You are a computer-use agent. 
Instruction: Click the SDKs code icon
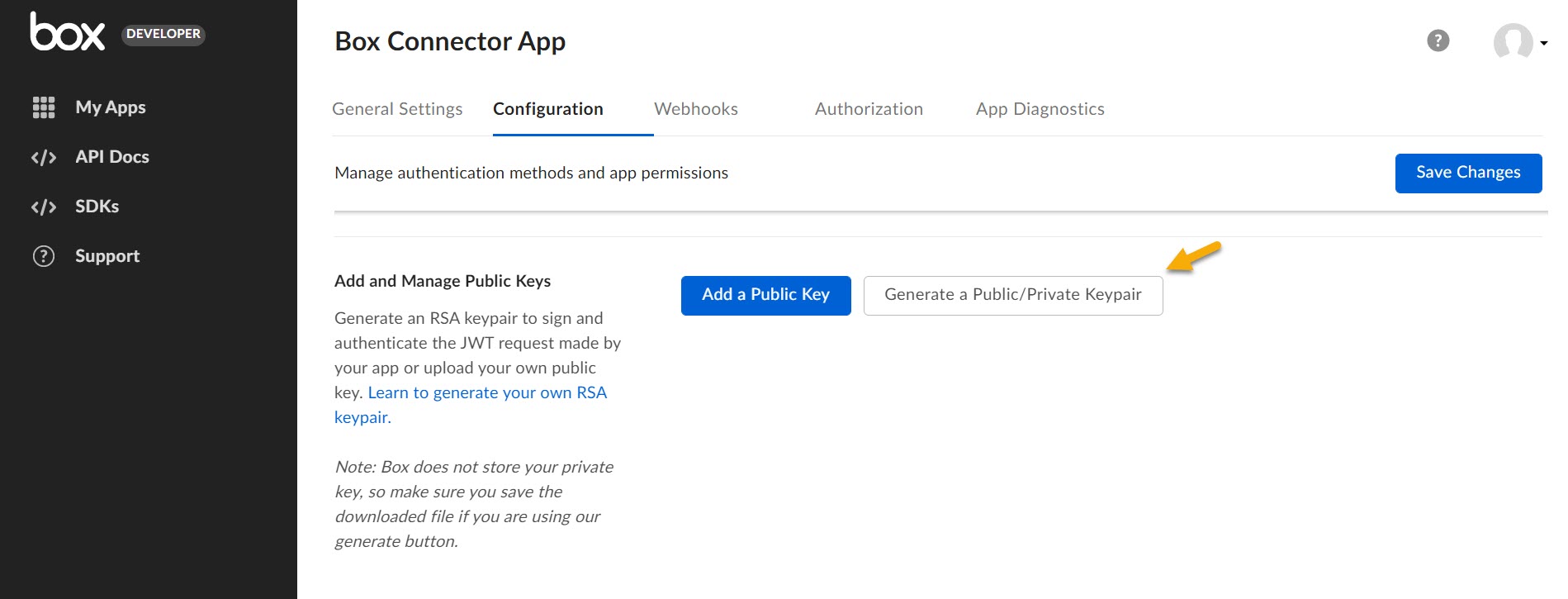pos(44,207)
